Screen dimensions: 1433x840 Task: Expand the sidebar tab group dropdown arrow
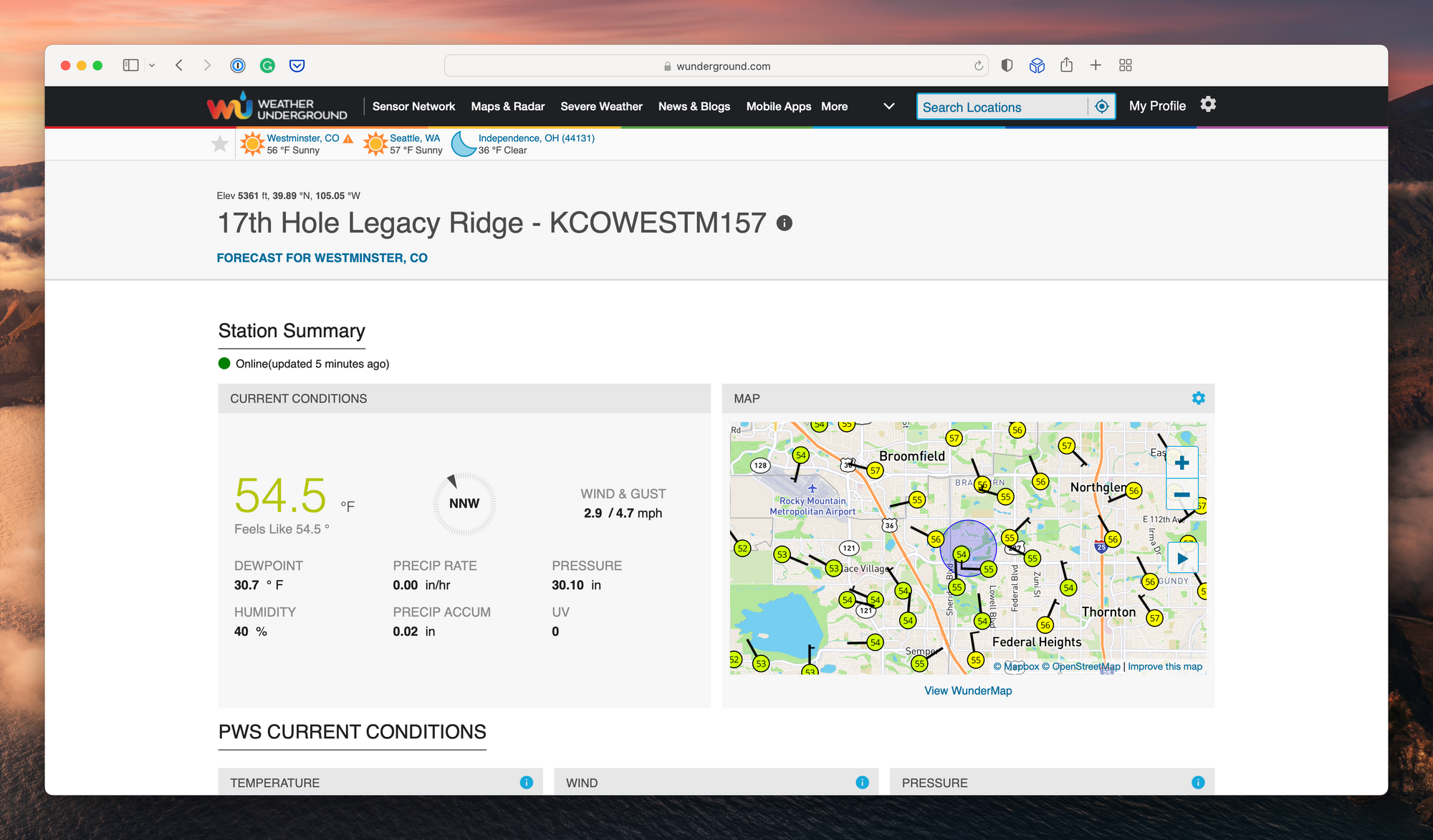click(152, 65)
